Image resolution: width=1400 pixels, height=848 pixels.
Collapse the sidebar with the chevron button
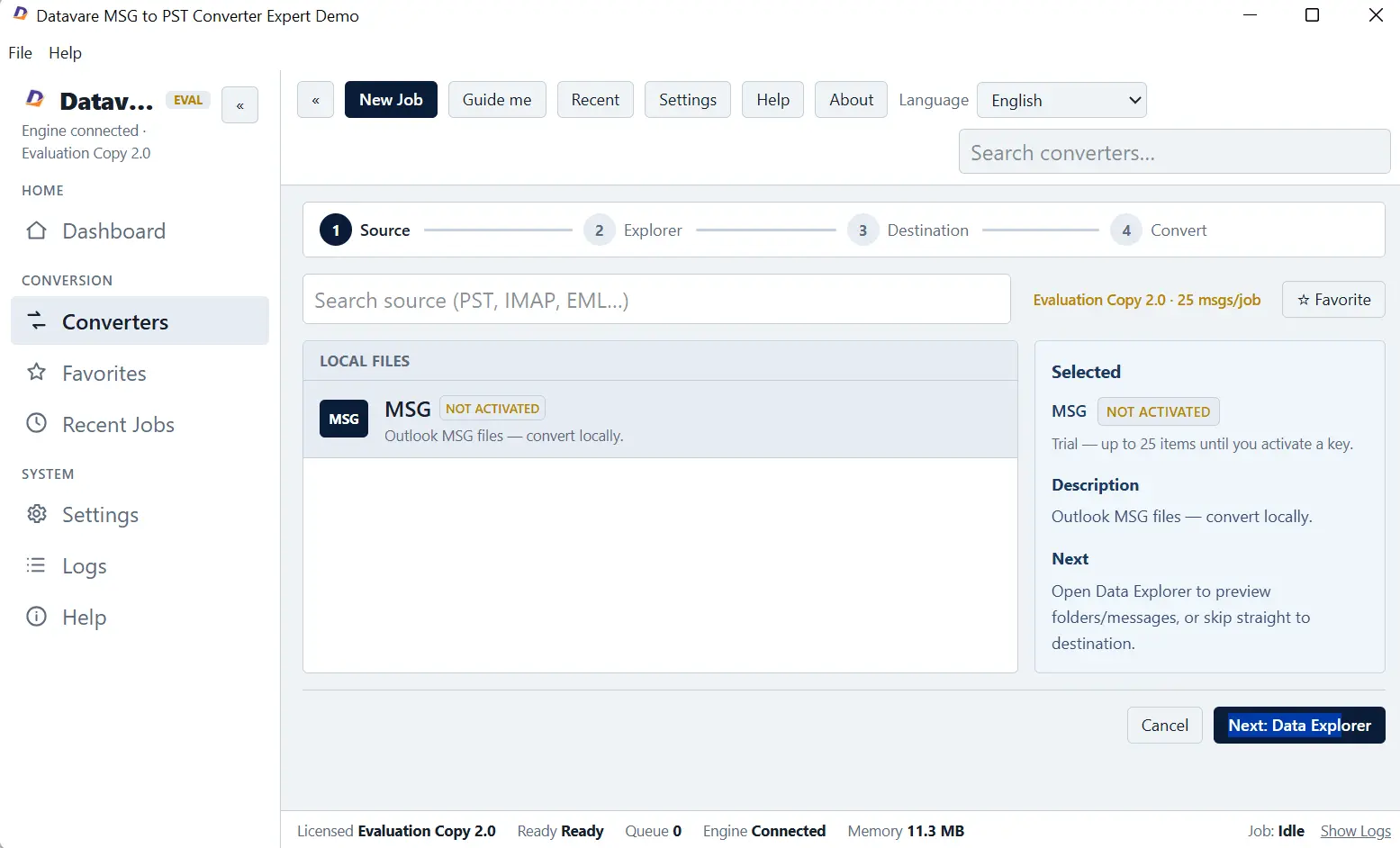[240, 105]
